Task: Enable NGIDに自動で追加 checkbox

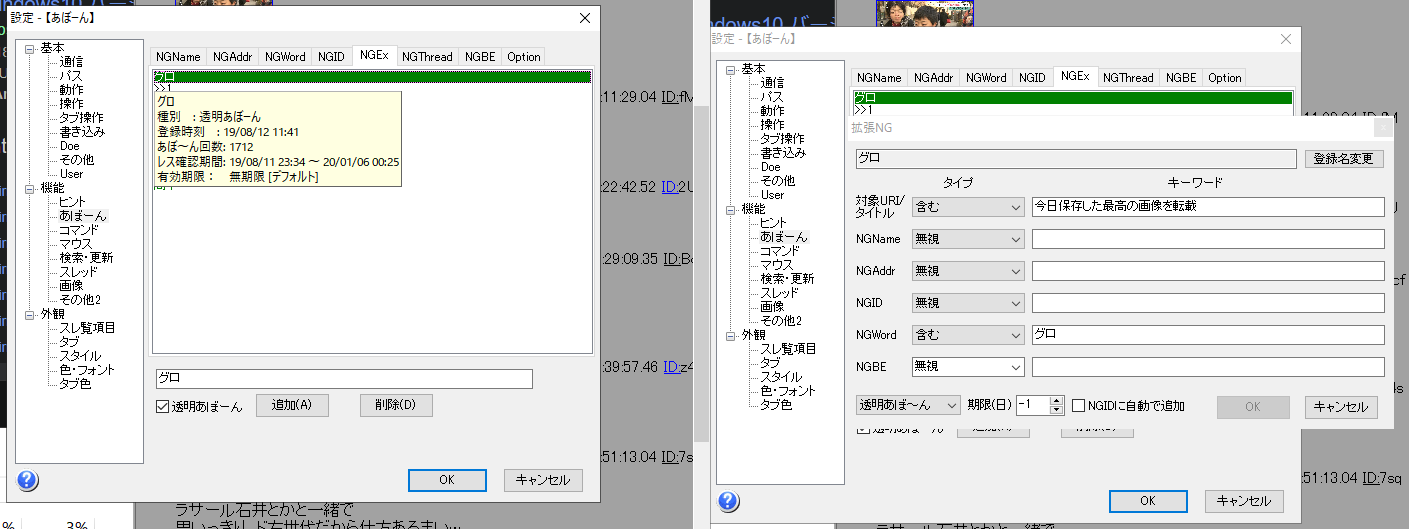Action: pyautogui.click(x=1079, y=405)
